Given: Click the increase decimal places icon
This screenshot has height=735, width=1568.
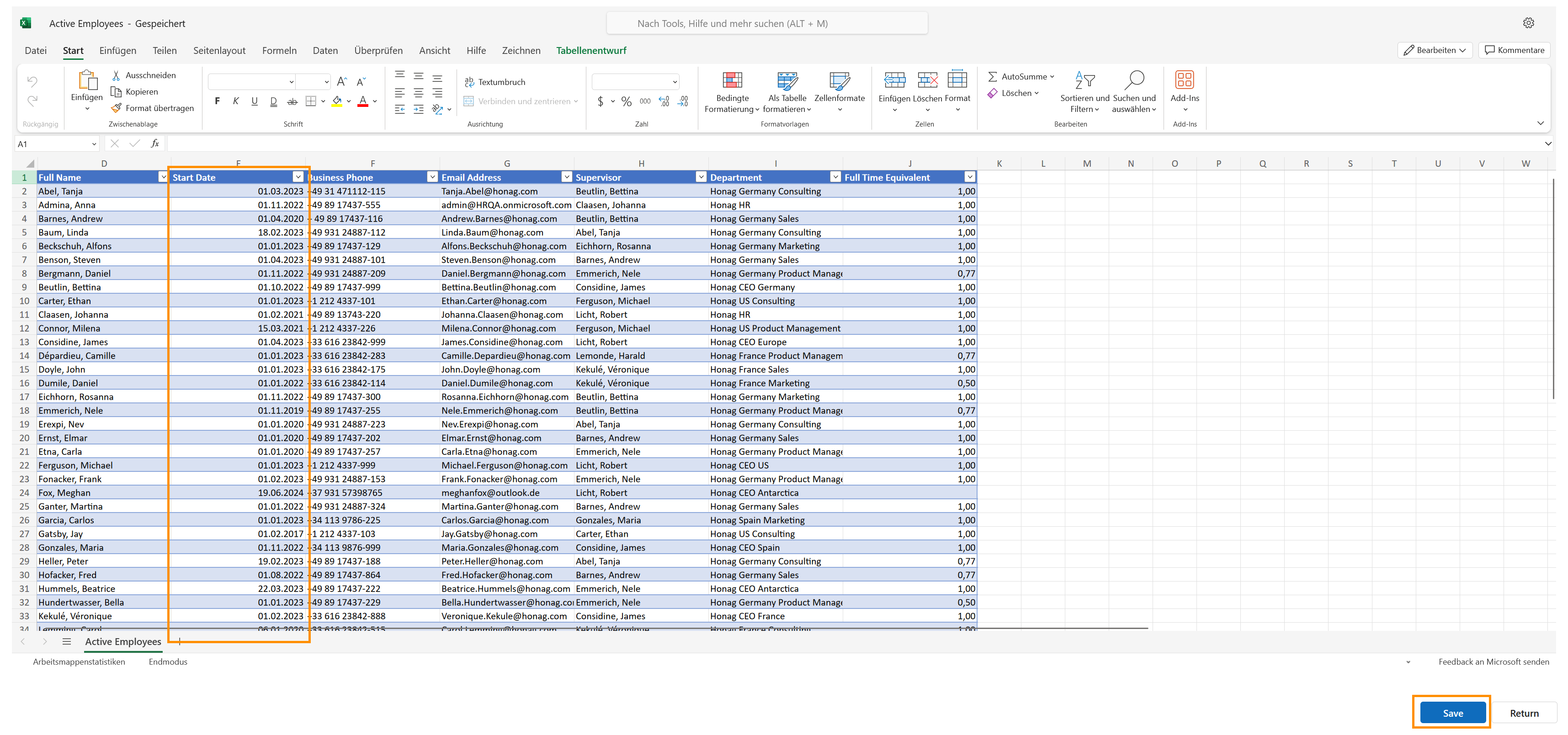Looking at the screenshot, I should (664, 101).
